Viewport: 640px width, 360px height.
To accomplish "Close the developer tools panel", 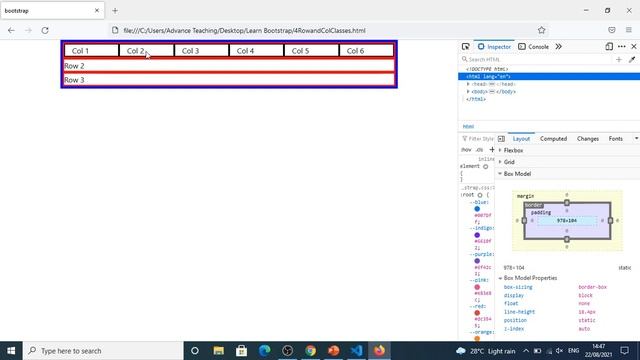I will pyautogui.click(x=634, y=47).
